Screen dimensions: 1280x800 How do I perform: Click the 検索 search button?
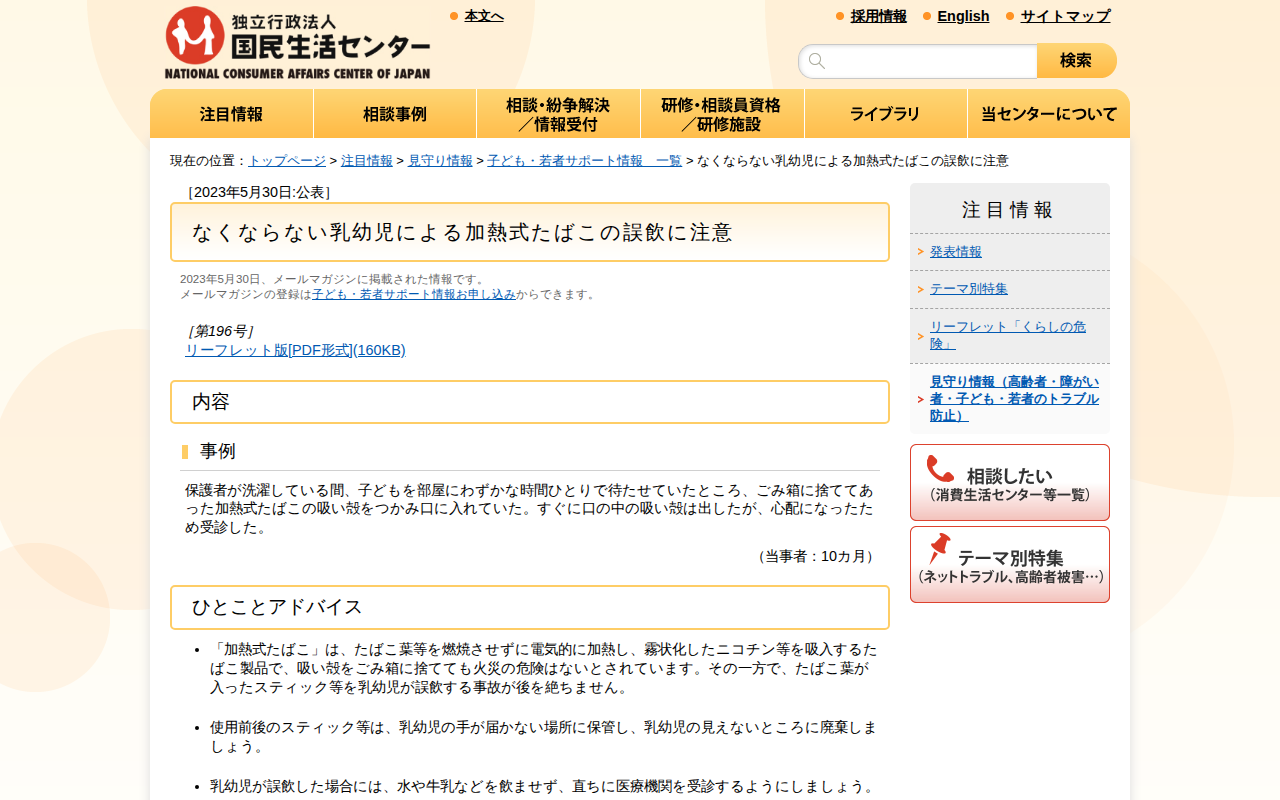coord(1077,61)
